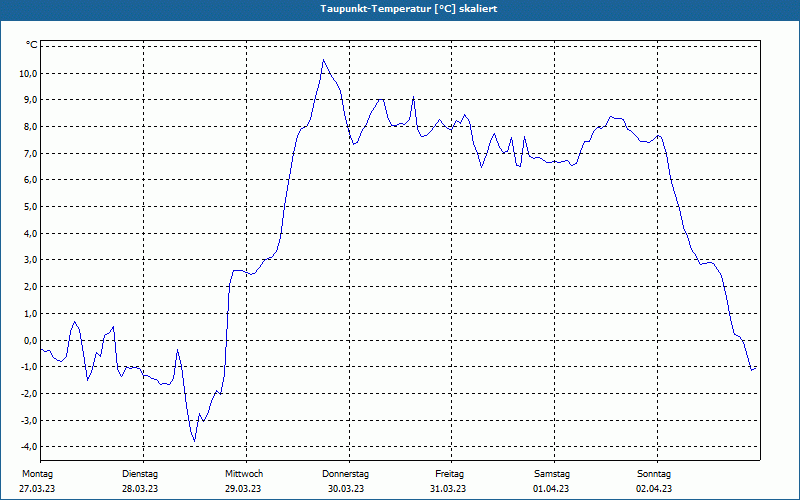
Task: Select the 3,0 y-axis value
Action: tap(30, 260)
